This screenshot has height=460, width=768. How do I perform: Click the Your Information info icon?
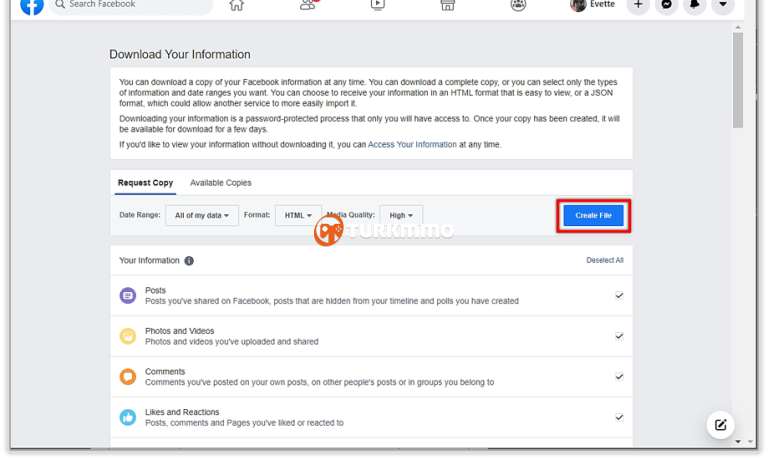click(189, 261)
